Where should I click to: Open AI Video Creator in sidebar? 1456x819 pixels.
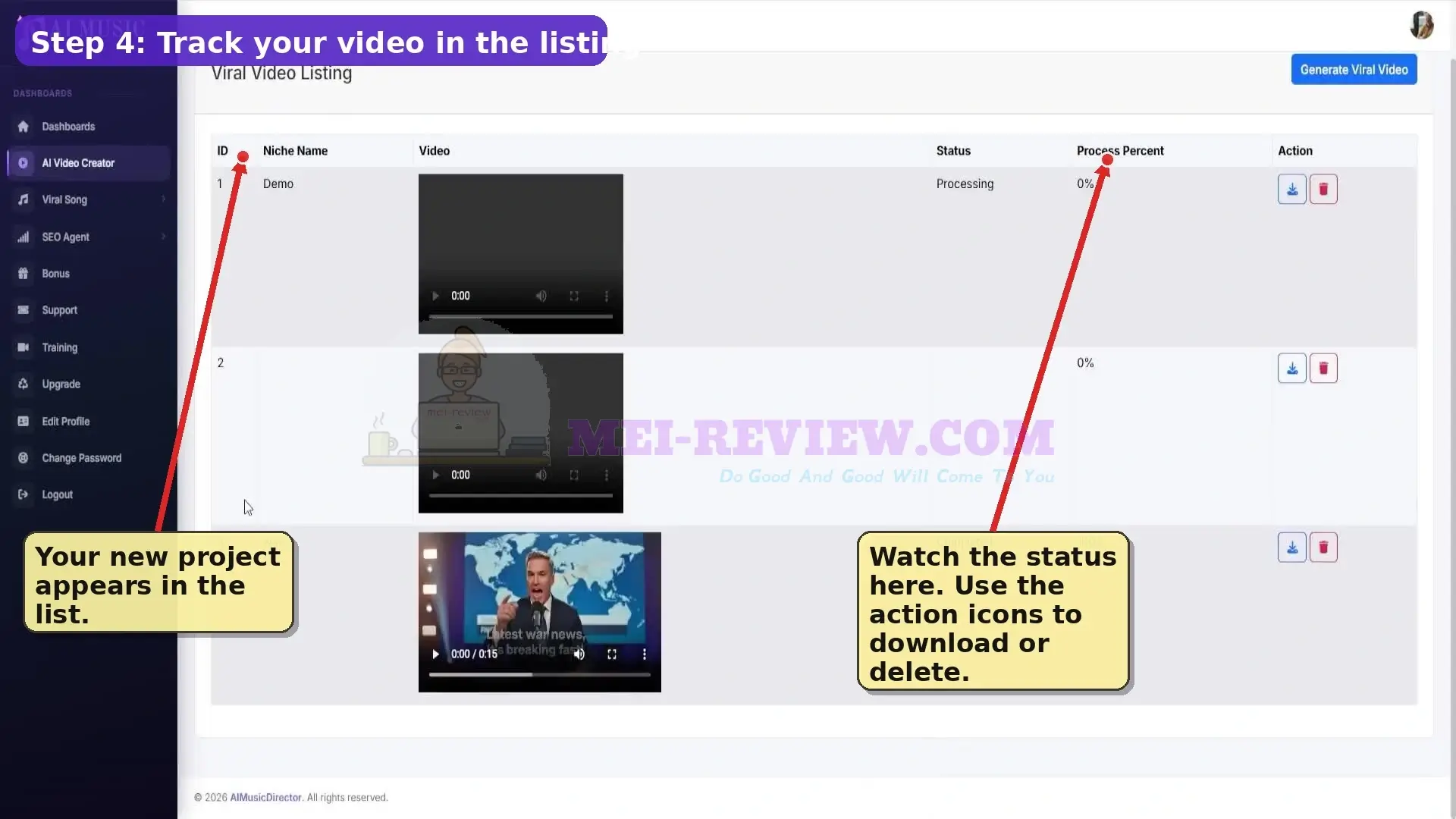(x=89, y=163)
